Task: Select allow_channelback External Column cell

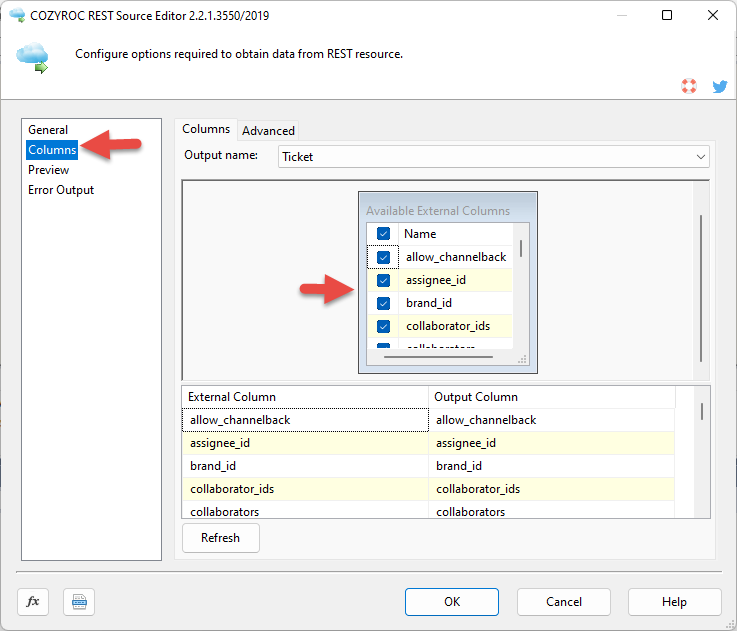Action: click(x=305, y=420)
